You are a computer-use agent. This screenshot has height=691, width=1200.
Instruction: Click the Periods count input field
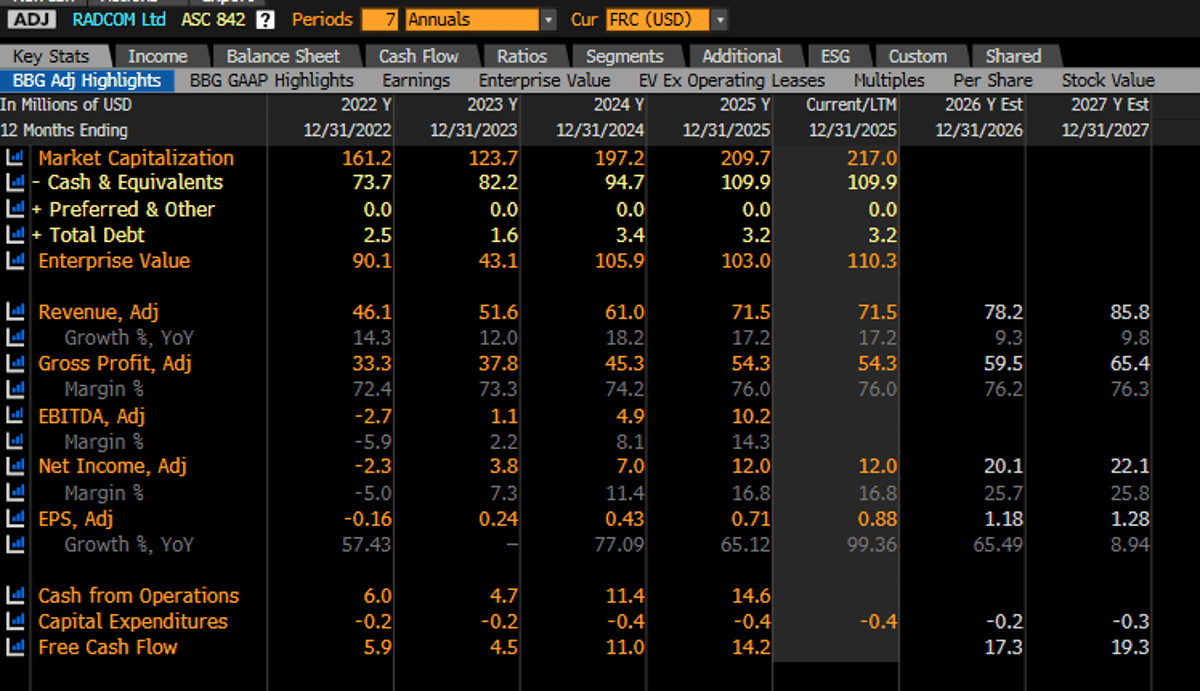379,20
